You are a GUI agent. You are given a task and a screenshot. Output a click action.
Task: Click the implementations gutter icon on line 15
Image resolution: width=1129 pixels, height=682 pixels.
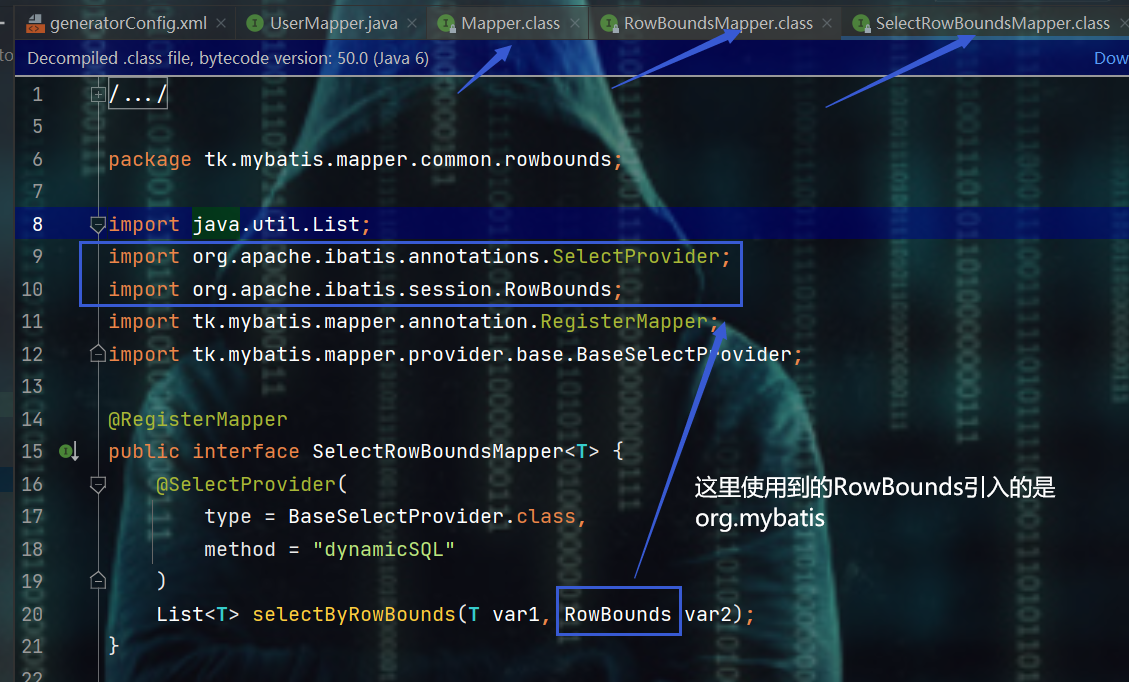[69, 452]
